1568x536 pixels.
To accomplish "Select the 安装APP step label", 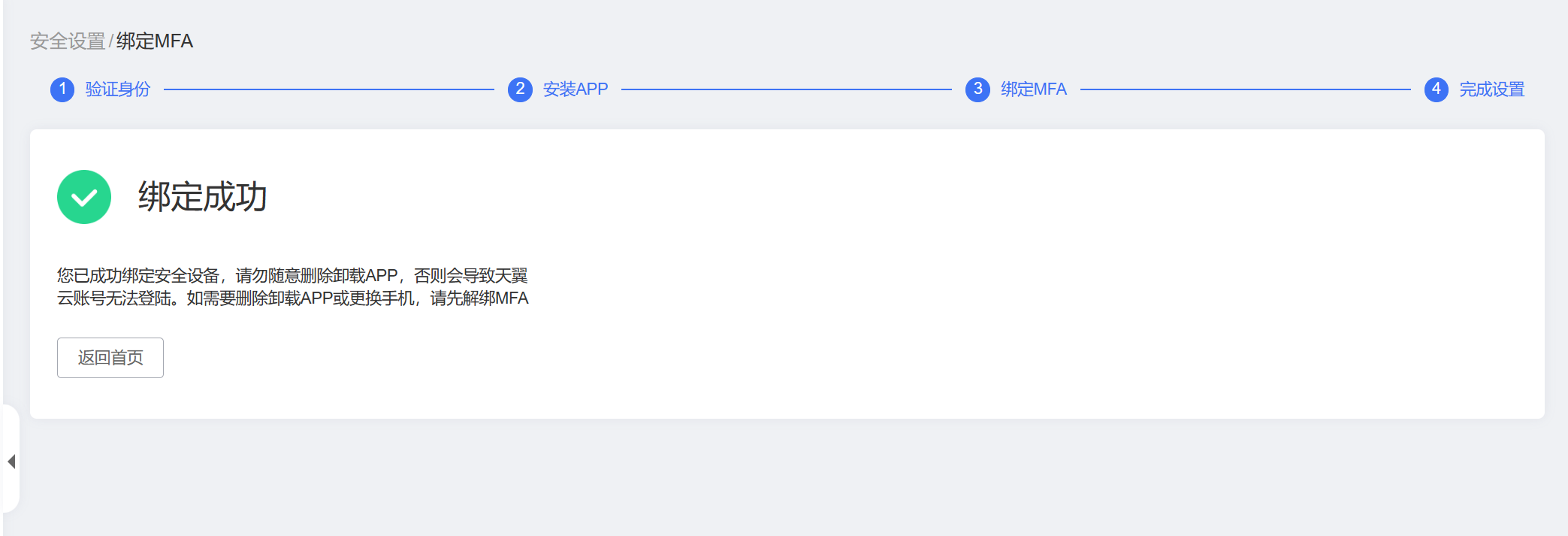I will coord(576,89).
